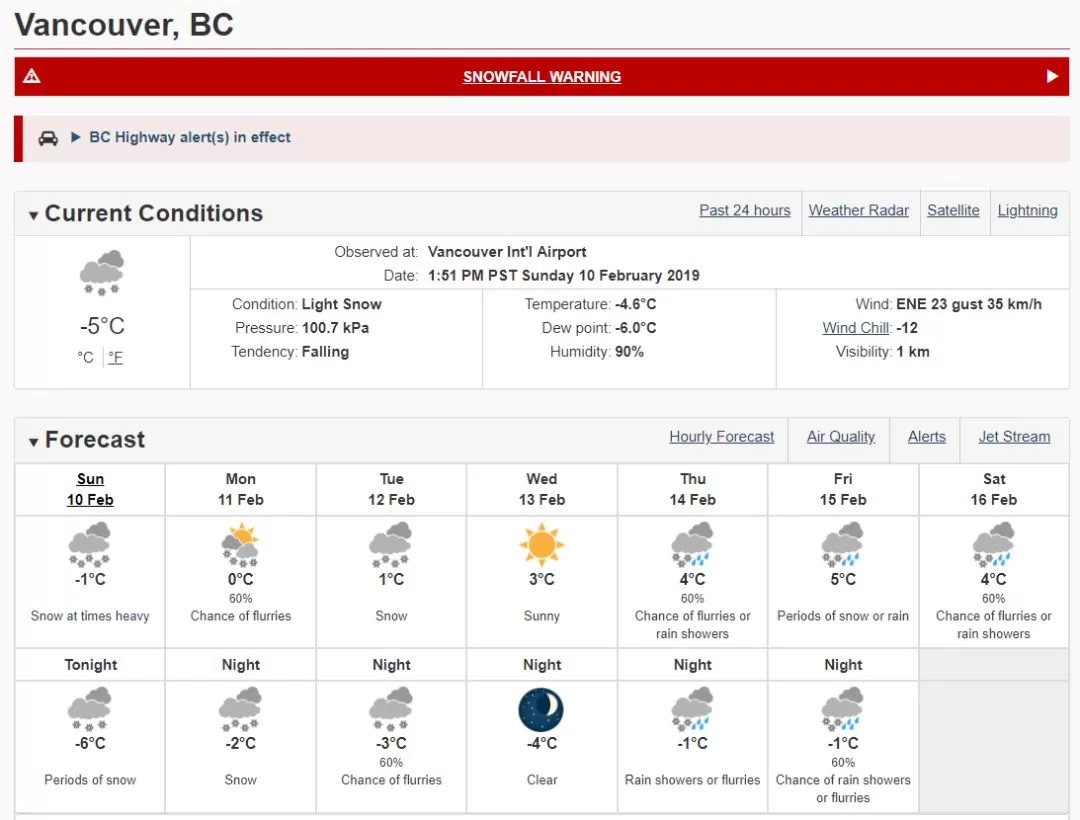Viewport: 1080px width, 820px height.
Task: Click the current conditions light snow icon
Action: (x=102, y=273)
